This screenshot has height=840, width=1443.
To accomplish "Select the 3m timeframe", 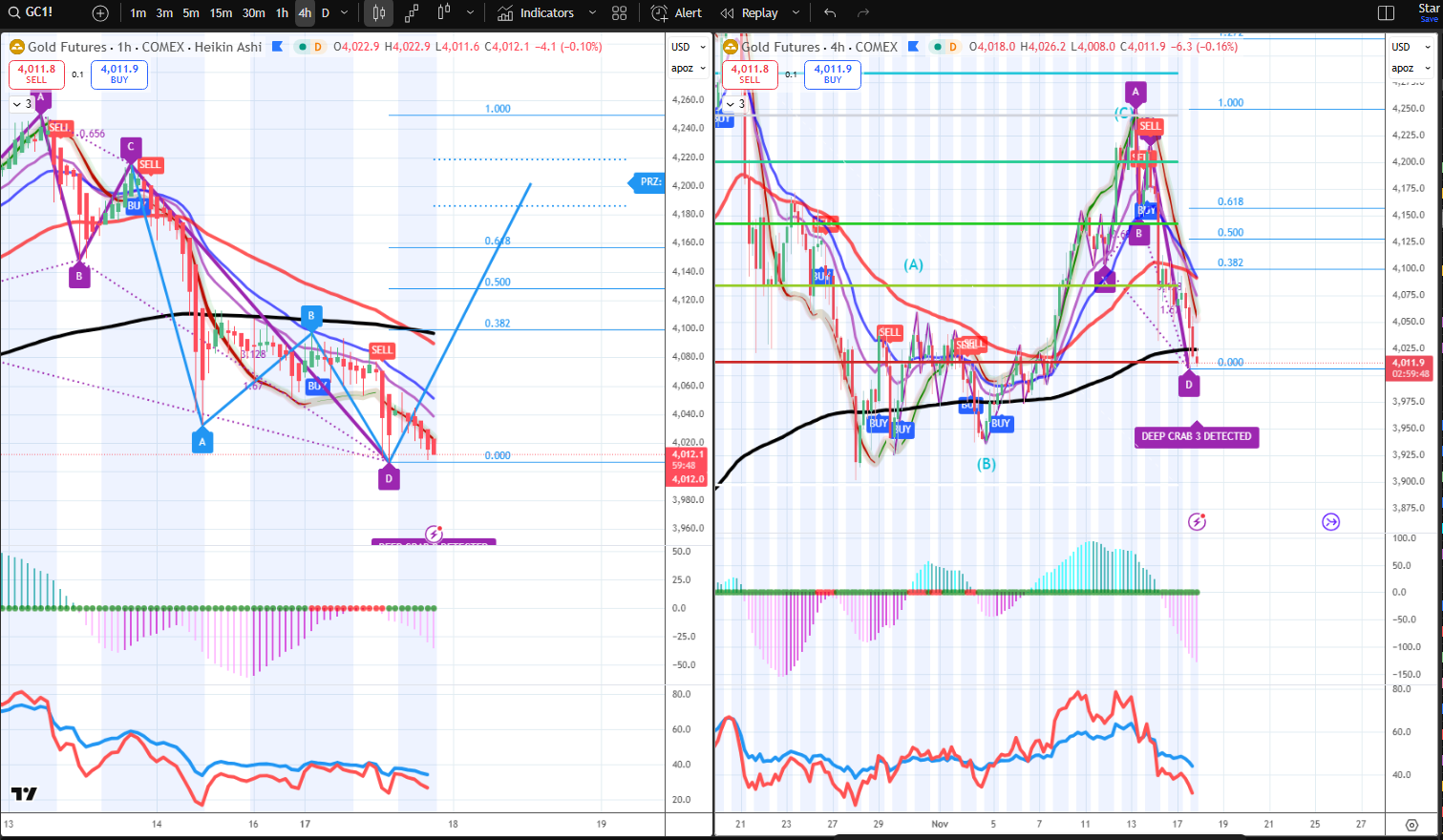I will (x=164, y=13).
